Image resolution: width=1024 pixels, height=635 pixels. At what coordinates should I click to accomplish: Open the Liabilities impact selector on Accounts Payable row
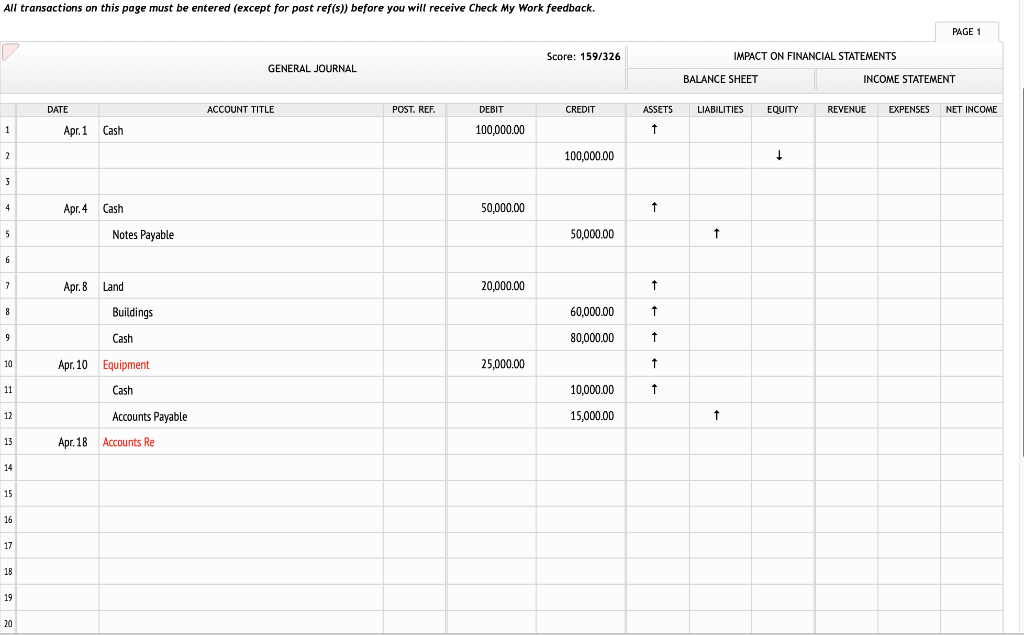click(717, 415)
